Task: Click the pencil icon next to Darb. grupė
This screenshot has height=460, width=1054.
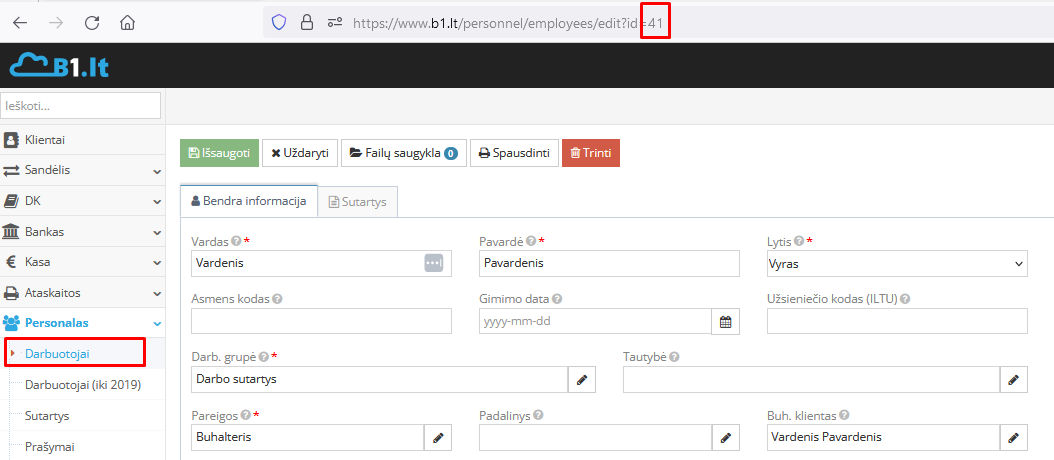Action: [x=582, y=379]
